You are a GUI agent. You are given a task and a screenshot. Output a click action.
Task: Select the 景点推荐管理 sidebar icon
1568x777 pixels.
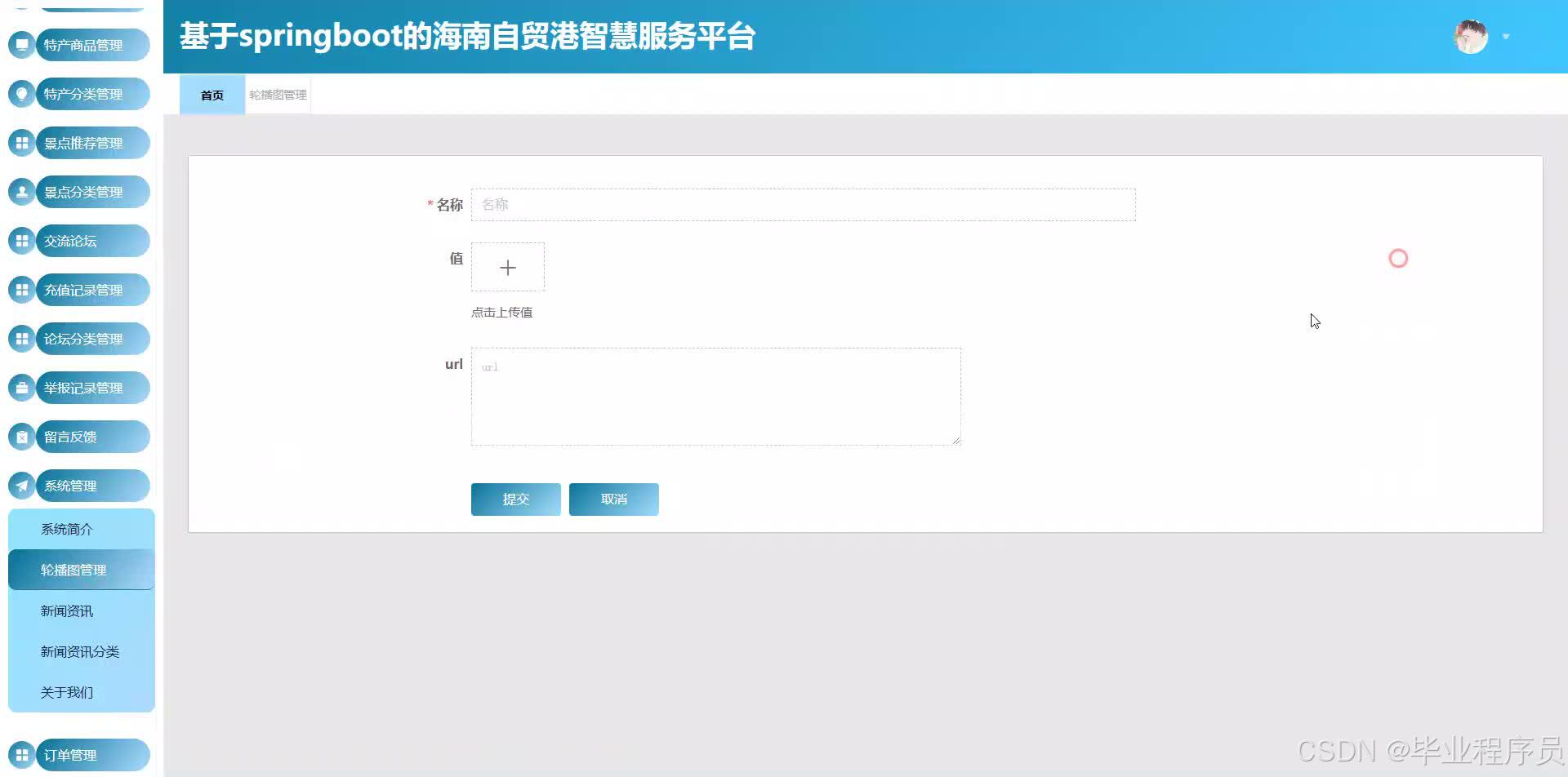[x=21, y=143]
